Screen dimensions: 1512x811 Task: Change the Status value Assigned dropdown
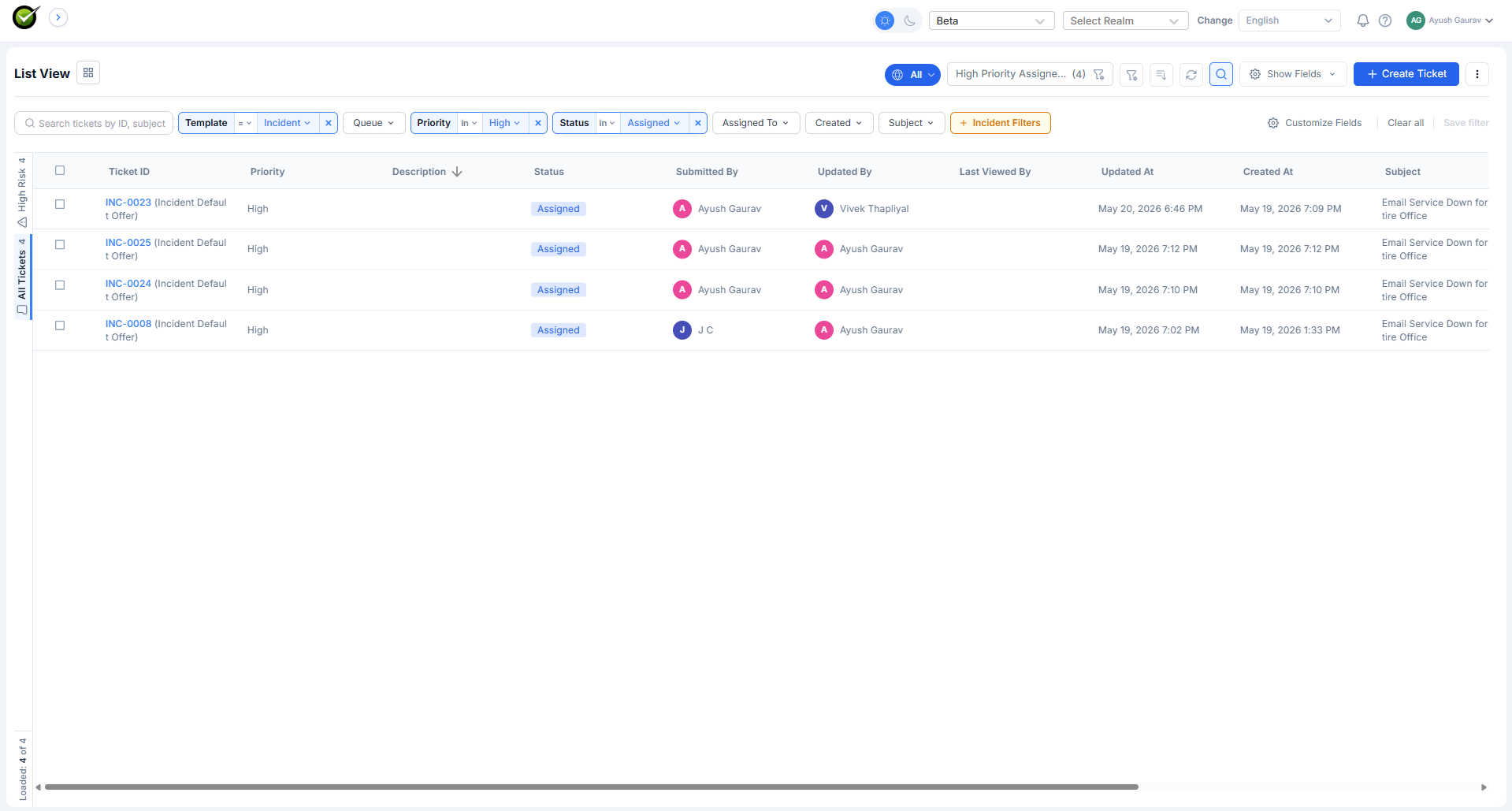point(654,123)
